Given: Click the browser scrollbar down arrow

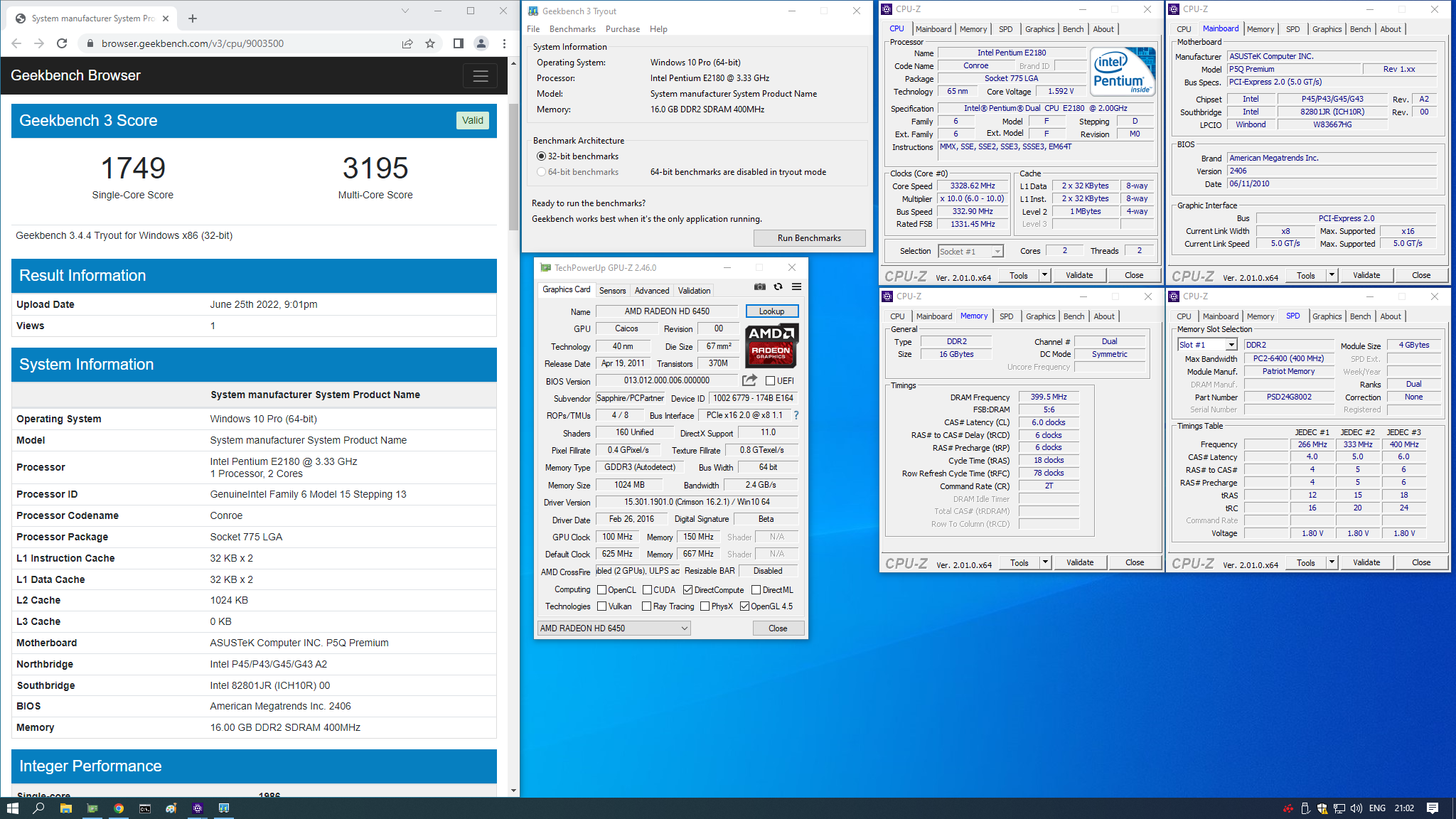Looking at the screenshot, I should (513, 791).
